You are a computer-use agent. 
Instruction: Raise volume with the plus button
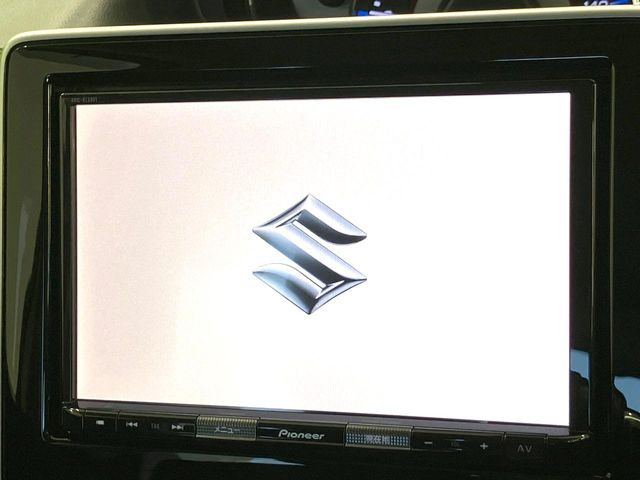484,446
